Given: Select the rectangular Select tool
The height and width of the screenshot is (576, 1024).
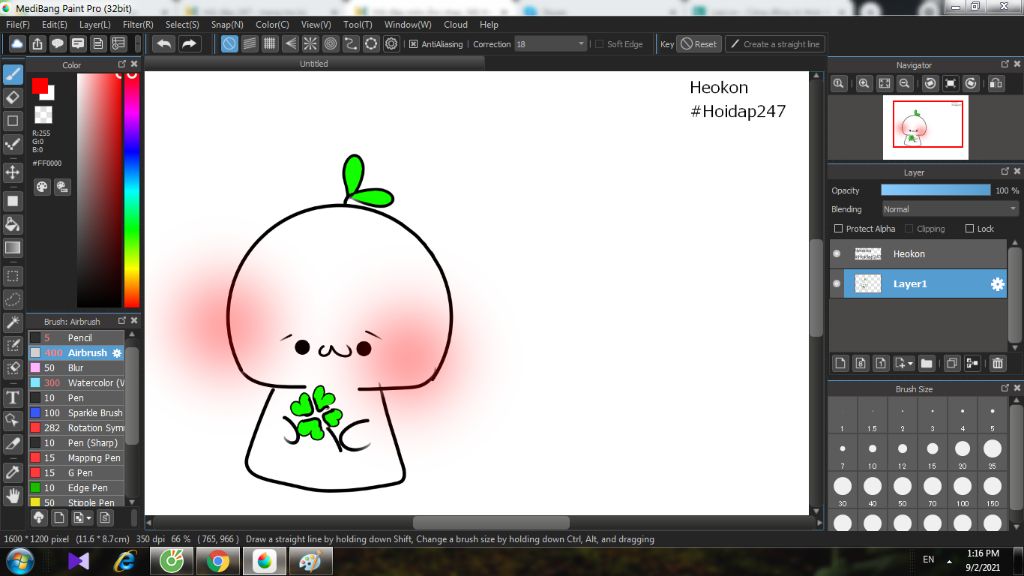Looking at the screenshot, I should click(12, 276).
